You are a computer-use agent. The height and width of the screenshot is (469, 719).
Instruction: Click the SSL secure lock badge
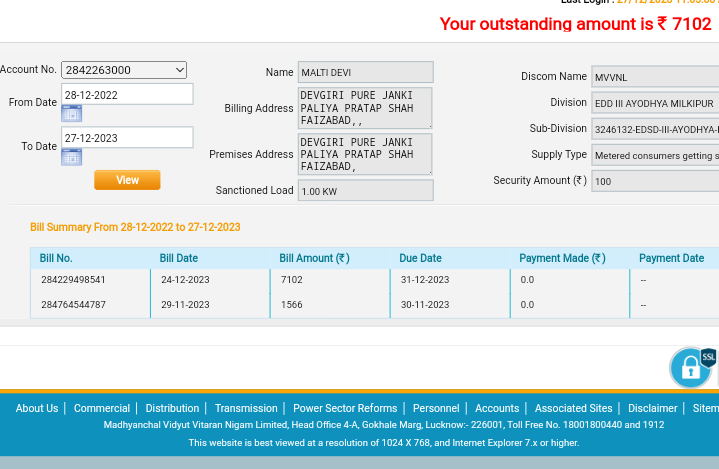693,367
